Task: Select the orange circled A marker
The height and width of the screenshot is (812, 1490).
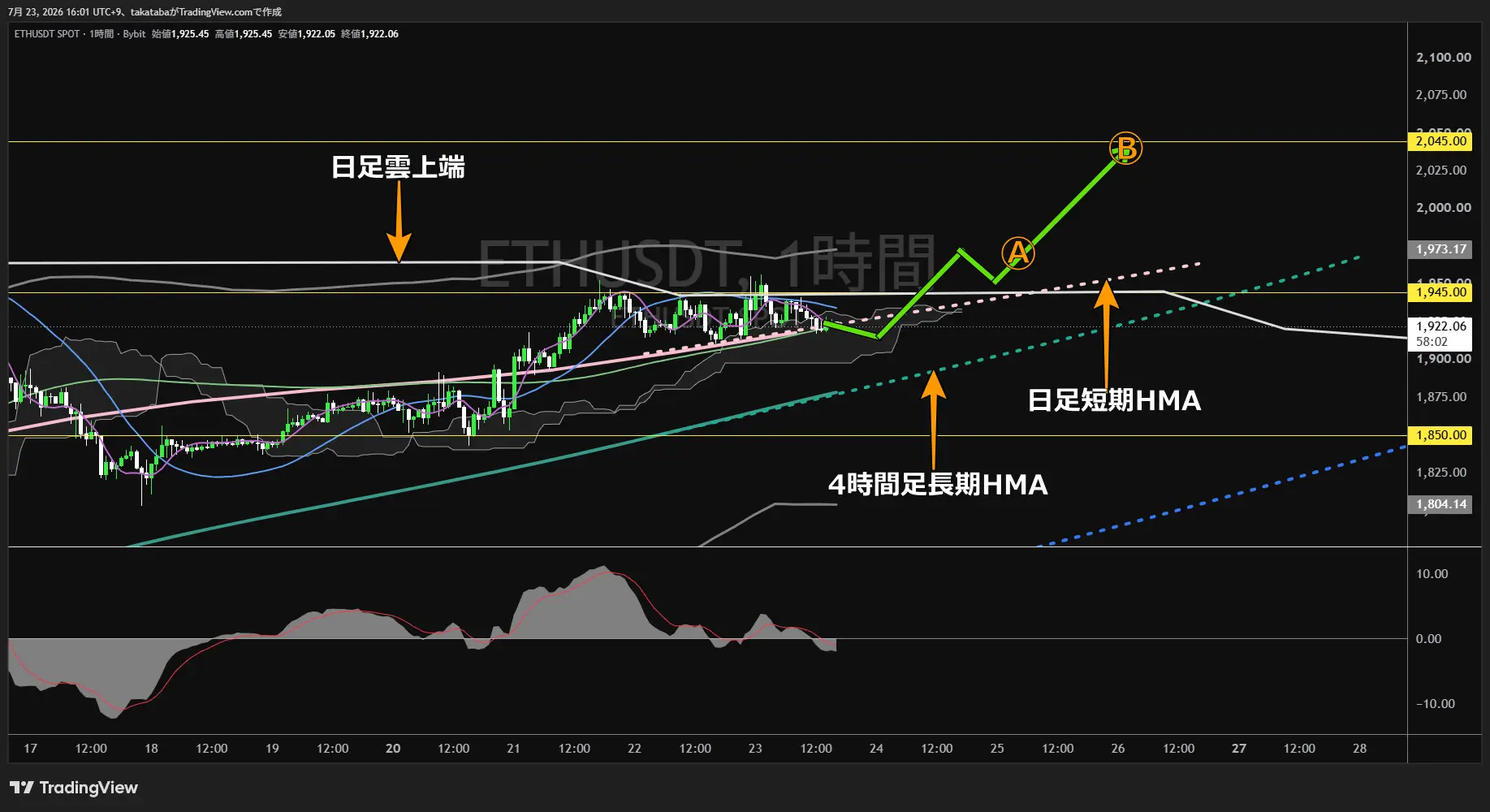Action: 1017,253
